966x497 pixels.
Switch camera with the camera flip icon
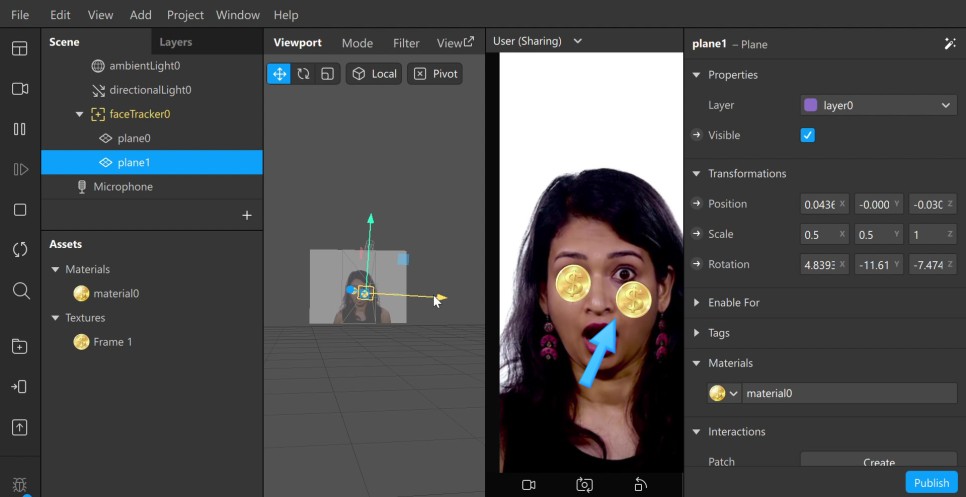tap(584, 485)
